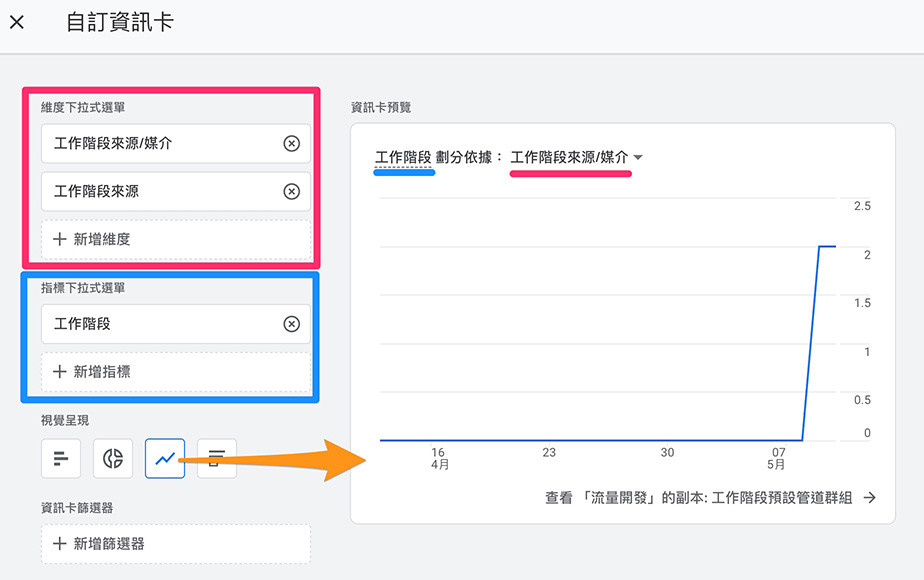
Task: Click the 新增篩選器 button
Action: tap(176, 544)
